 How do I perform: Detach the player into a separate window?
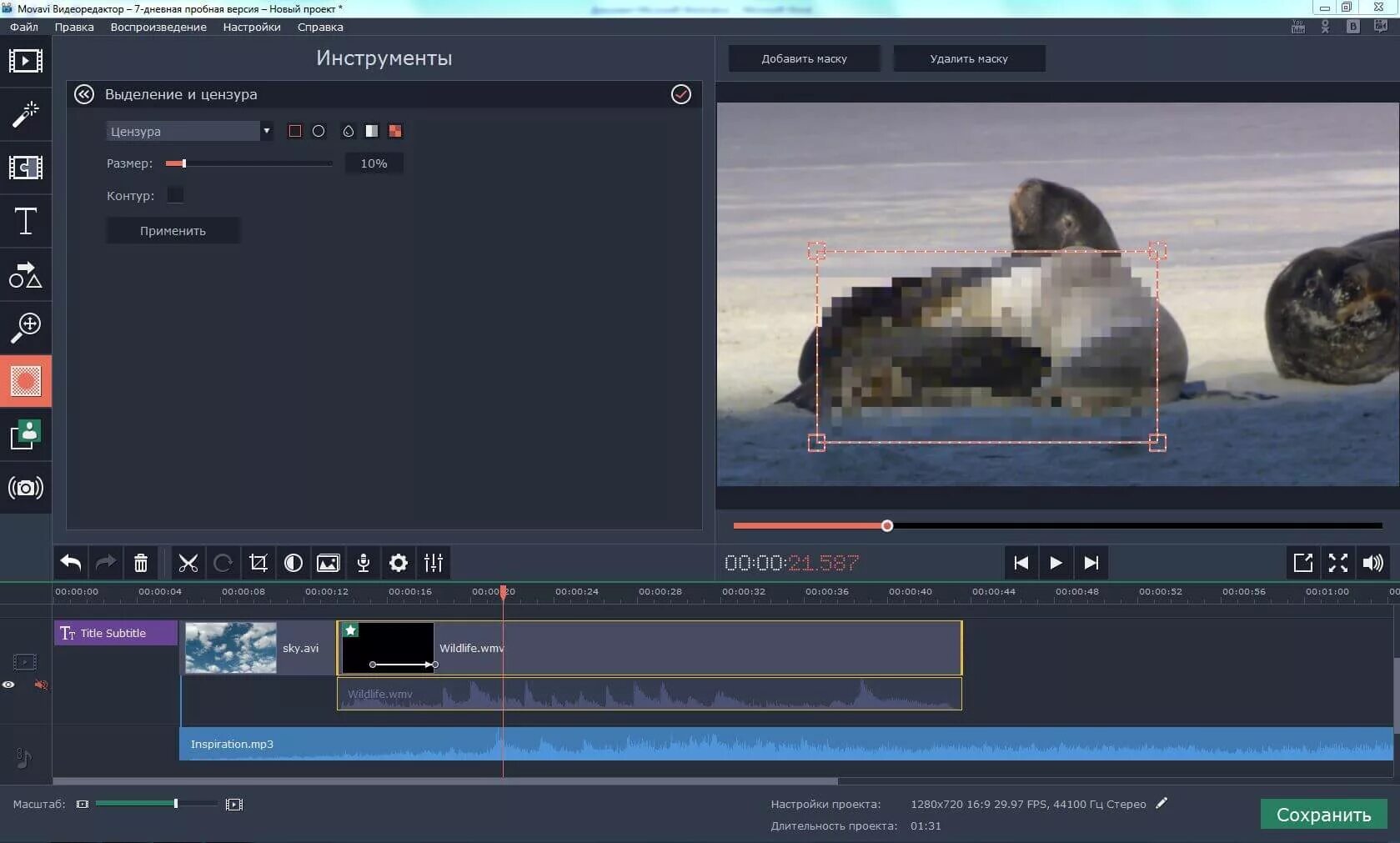1303,563
